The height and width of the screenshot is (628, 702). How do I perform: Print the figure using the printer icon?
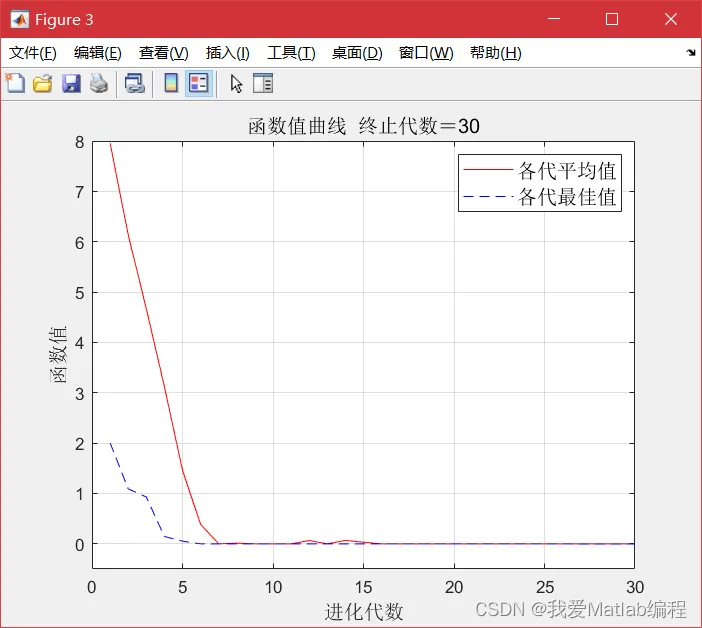pyautogui.click(x=99, y=84)
